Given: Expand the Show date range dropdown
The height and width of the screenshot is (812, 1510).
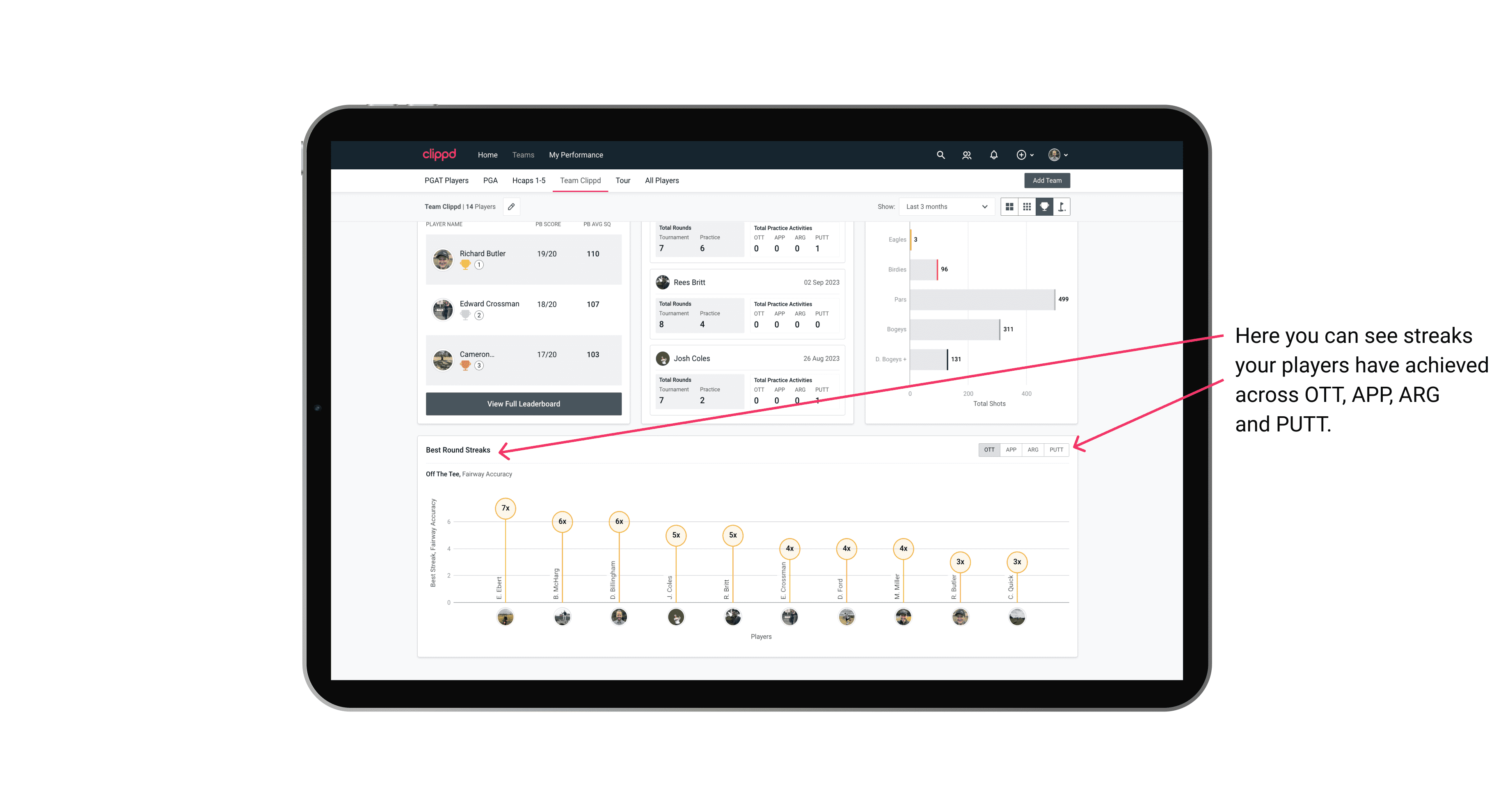Looking at the screenshot, I should 945,207.
